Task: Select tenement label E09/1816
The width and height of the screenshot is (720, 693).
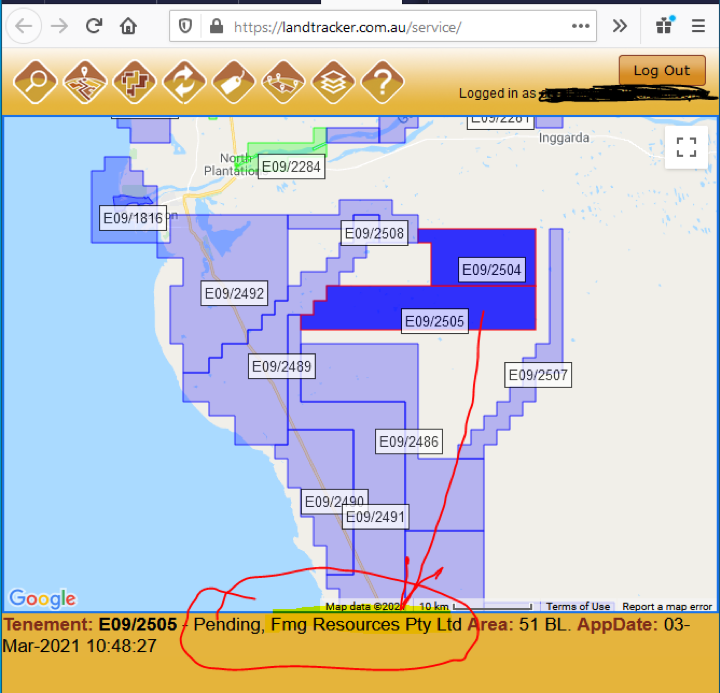Action: pos(133,218)
